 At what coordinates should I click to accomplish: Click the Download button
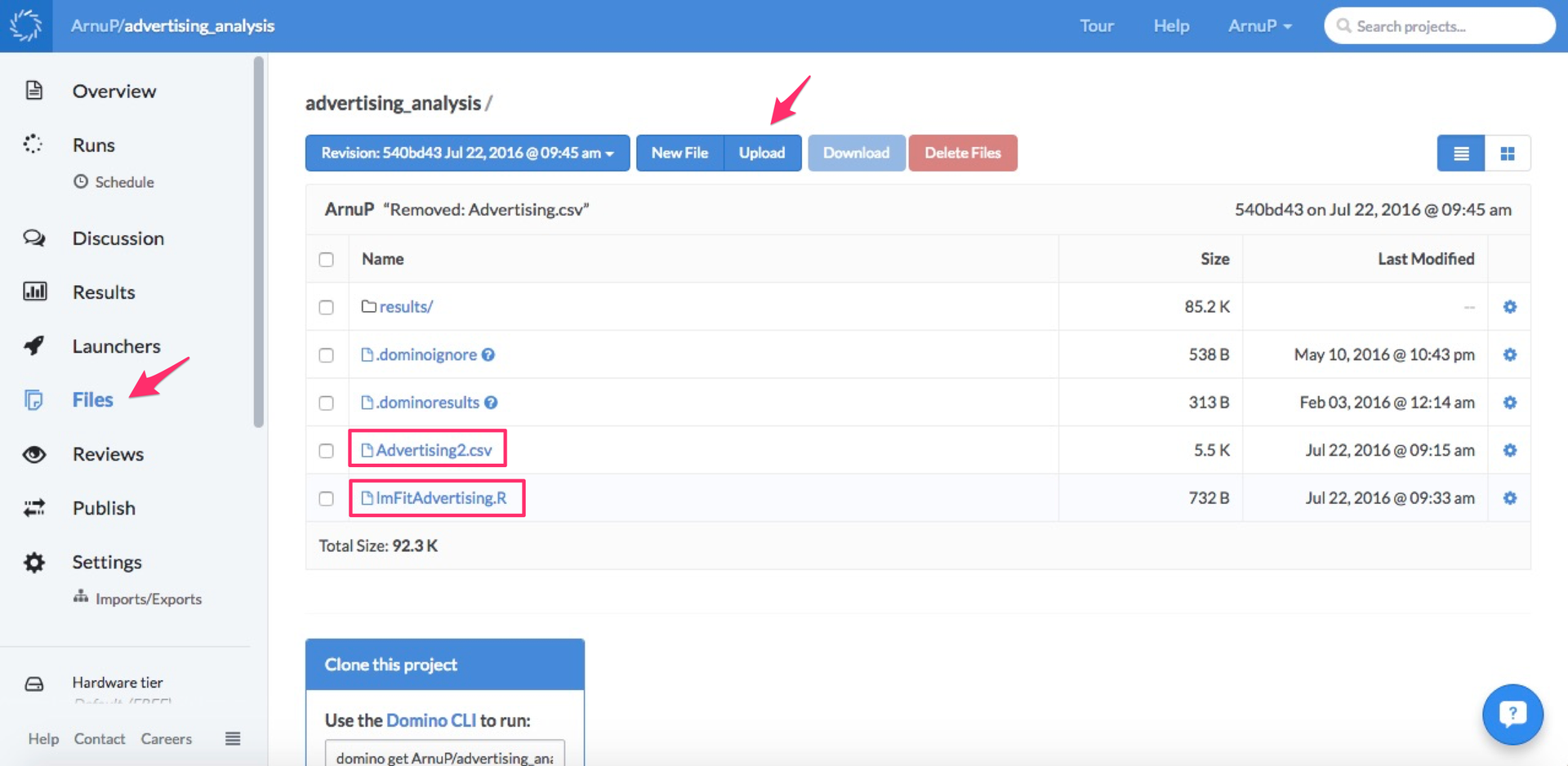pyautogui.click(x=856, y=153)
